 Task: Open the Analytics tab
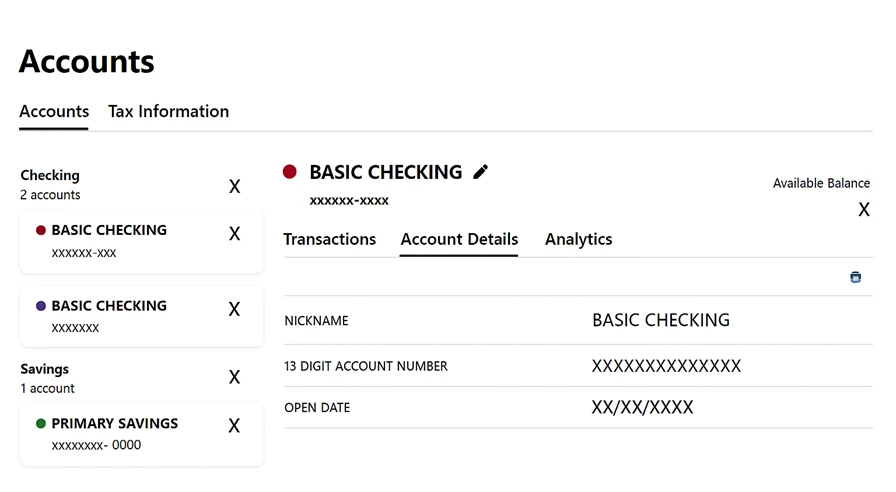tap(578, 240)
